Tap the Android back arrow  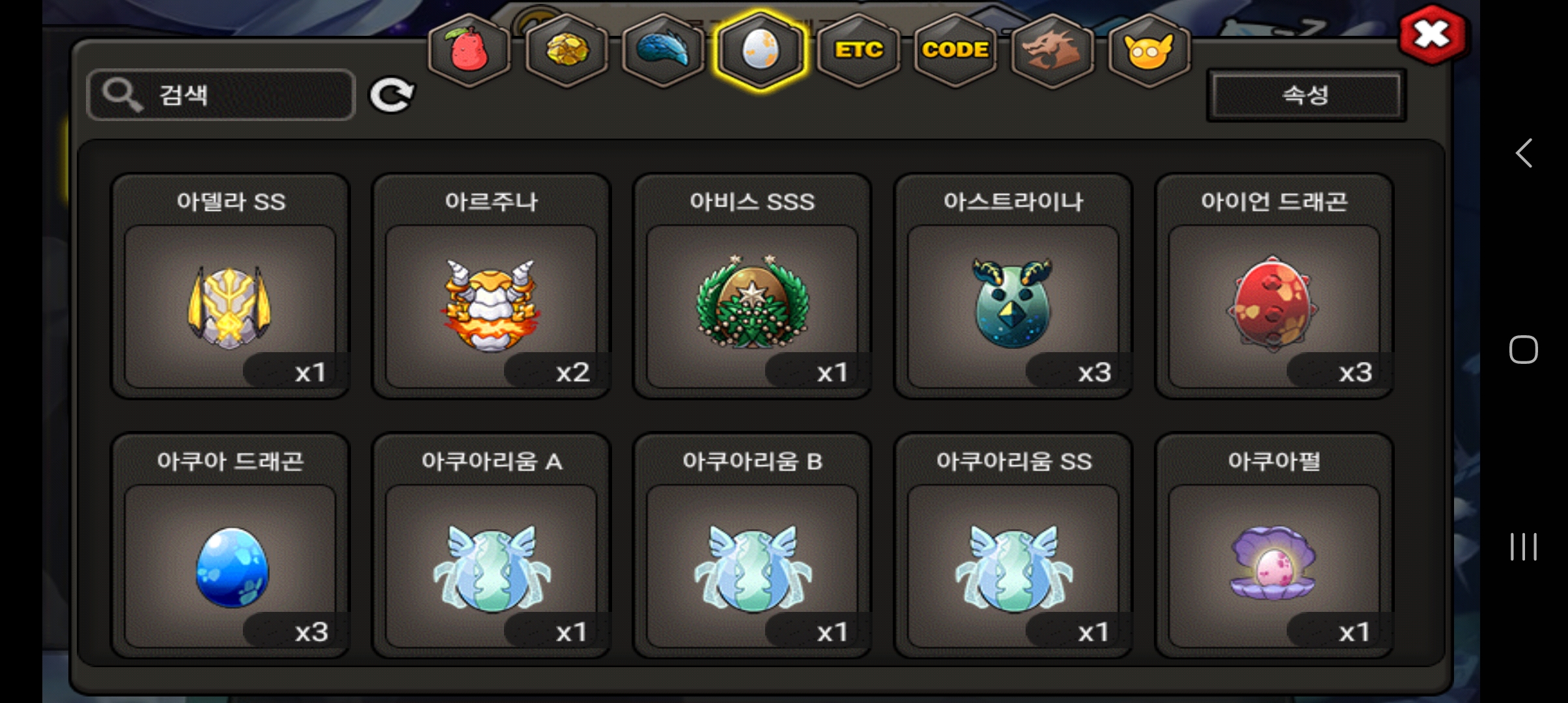pos(1524,154)
